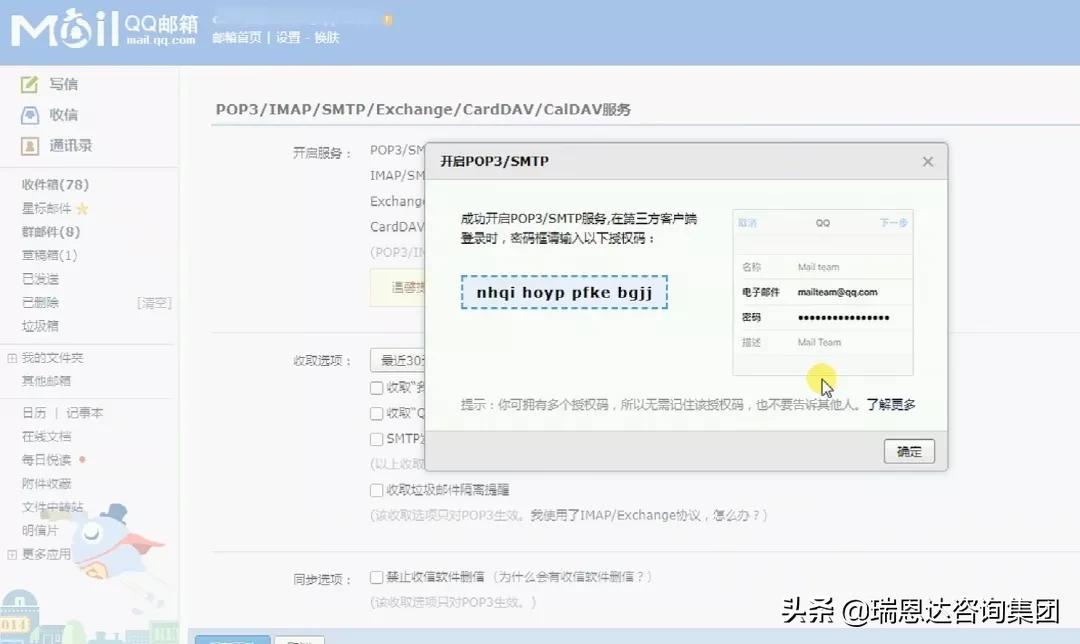The image size is (1080, 644).
Task: Expand 我的文件夹 tree node
Action: point(12,357)
